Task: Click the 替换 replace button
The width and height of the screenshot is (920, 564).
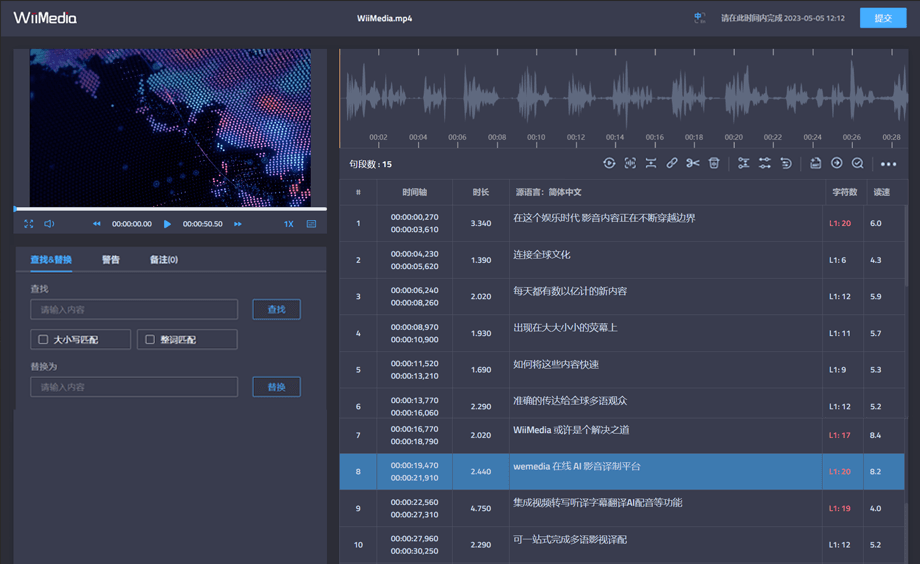Action: click(276, 387)
